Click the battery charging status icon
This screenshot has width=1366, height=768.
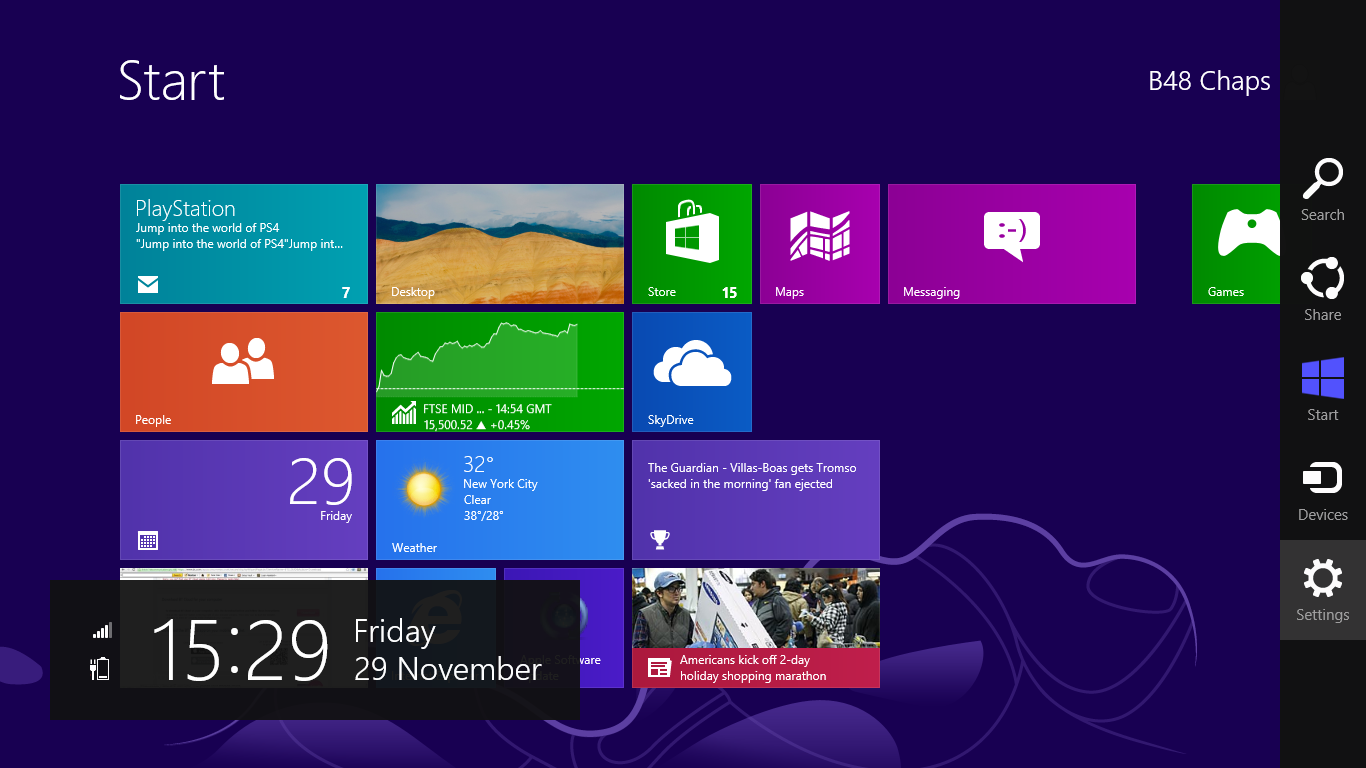pos(100,669)
